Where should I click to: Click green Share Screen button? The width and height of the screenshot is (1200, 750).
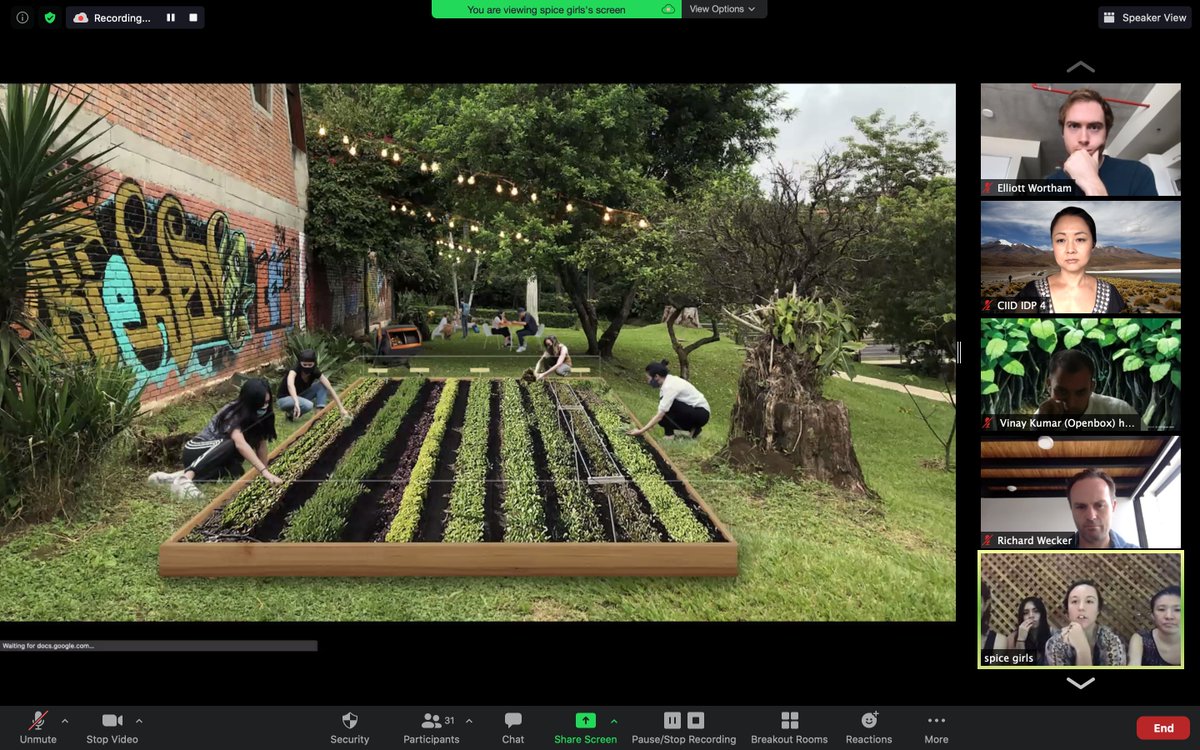(x=585, y=728)
